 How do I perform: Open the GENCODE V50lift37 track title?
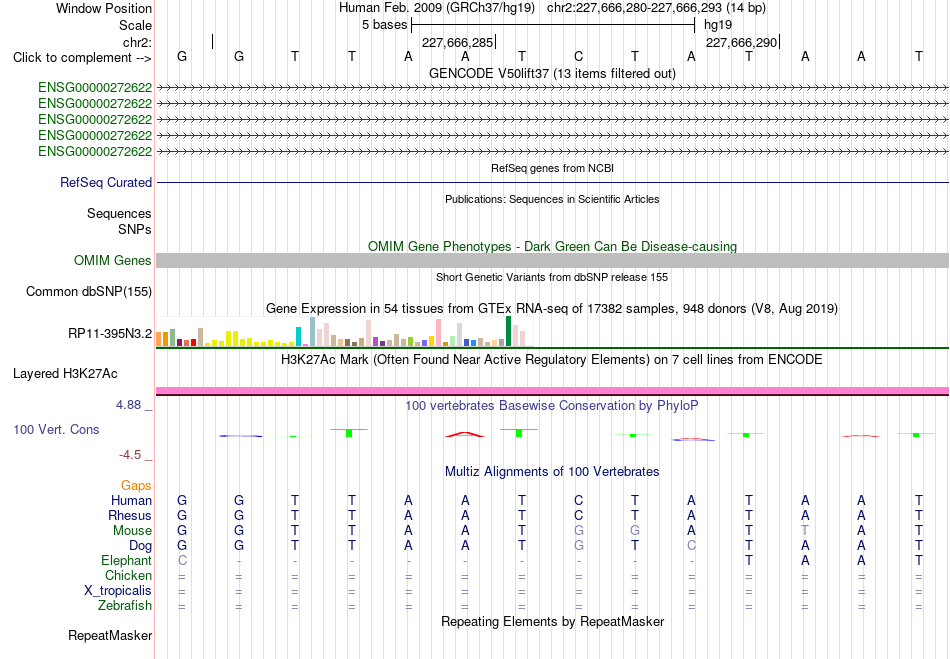552,73
